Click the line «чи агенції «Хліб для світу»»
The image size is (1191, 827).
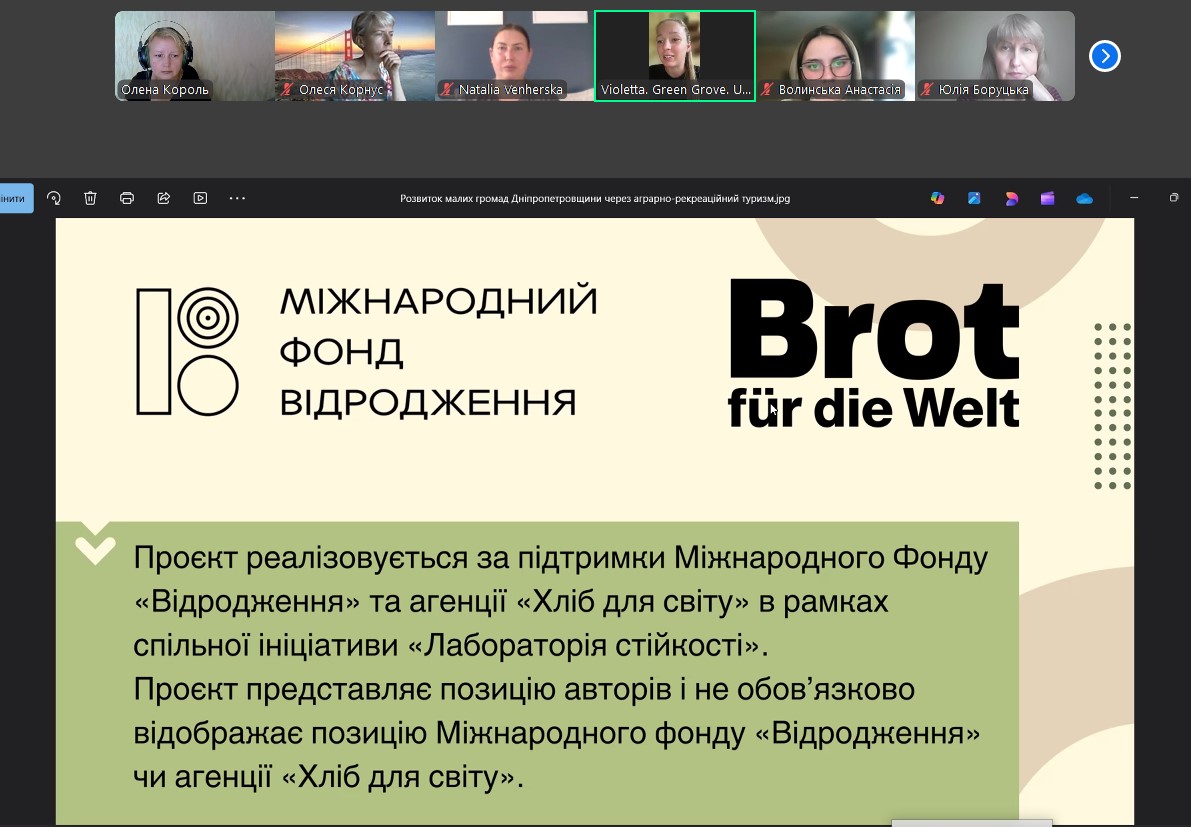click(328, 777)
